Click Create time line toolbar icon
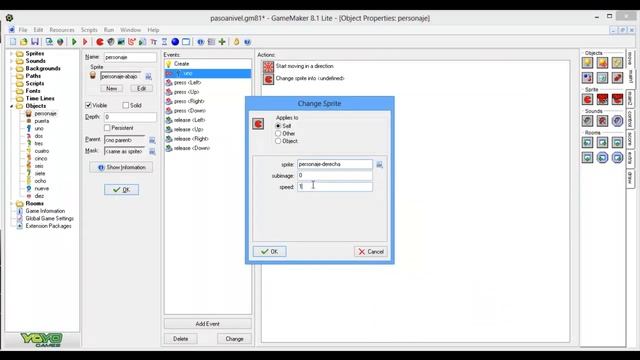 [164, 42]
